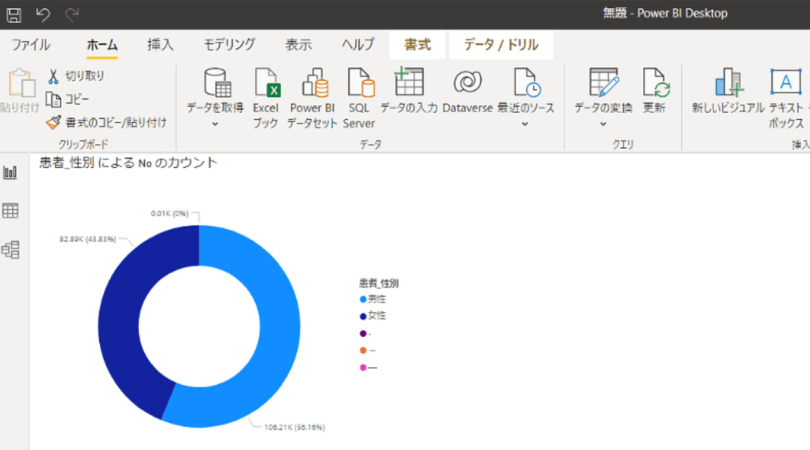Click the SQL Server icon
The height and width of the screenshot is (450, 810).
[x=360, y=83]
